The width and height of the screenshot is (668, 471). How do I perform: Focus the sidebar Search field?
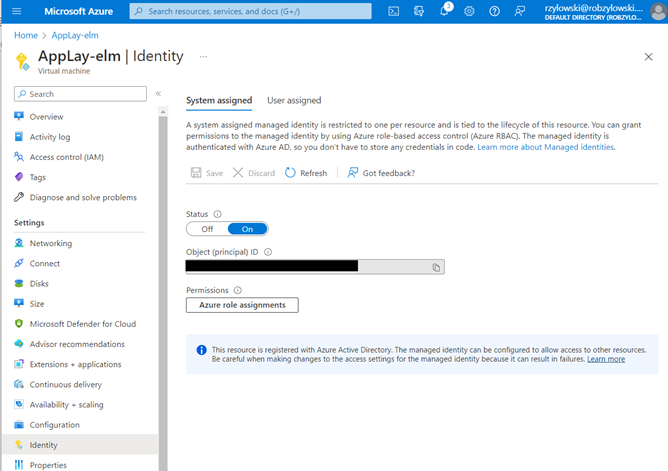click(x=80, y=94)
